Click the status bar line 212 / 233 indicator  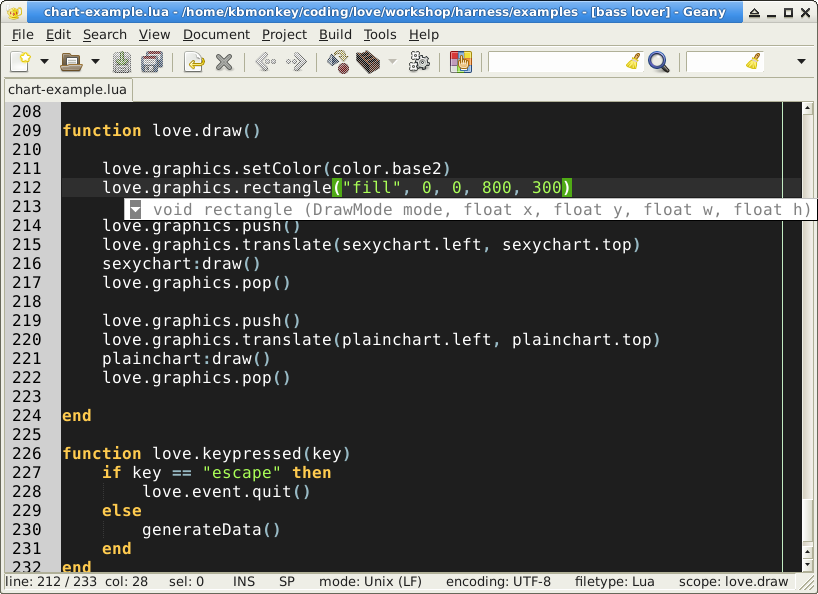(x=51, y=581)
